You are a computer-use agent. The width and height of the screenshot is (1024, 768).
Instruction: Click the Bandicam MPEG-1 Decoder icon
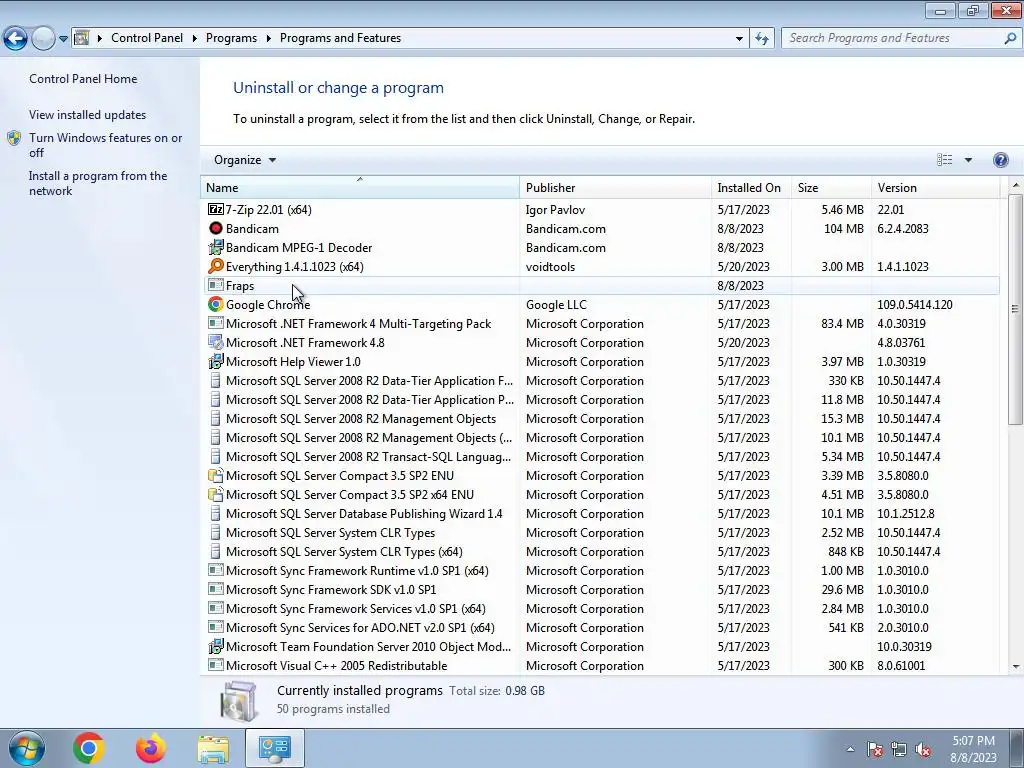tap(216, 248)
